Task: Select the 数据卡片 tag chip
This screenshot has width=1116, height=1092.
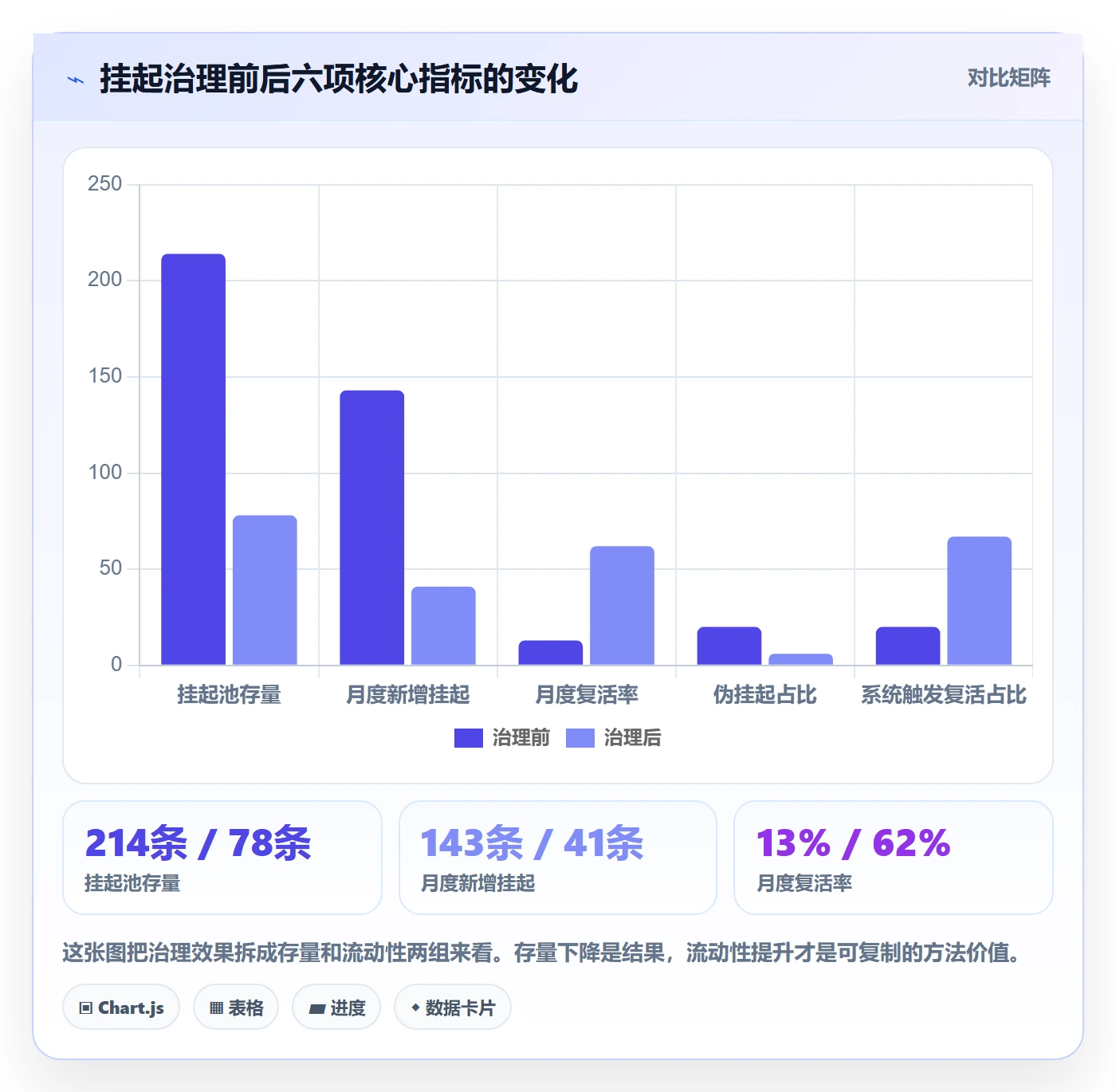Action: point(453,1008)
